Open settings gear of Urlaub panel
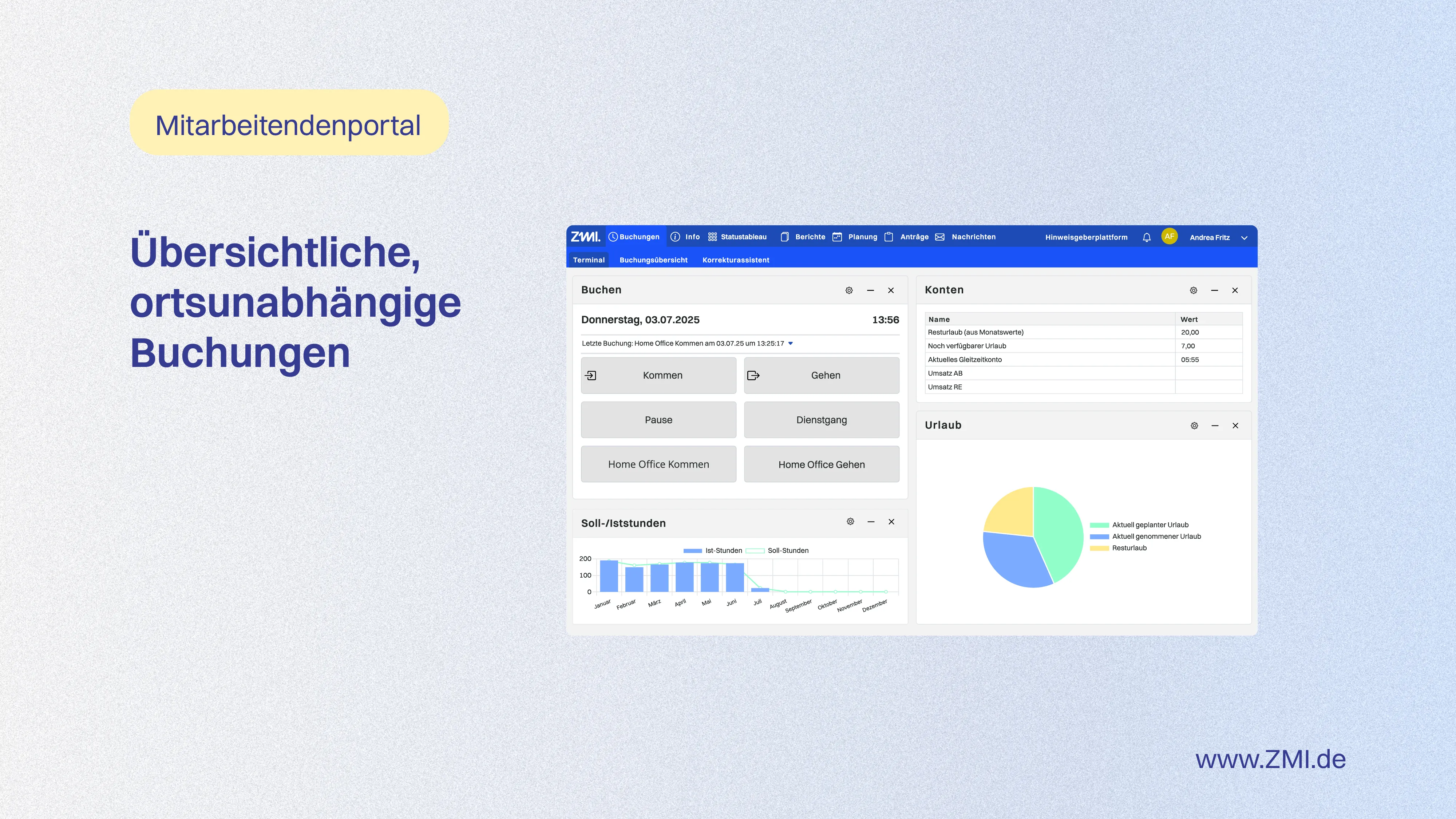This screenshot has width=1456, height=819. click(1194, 426)
